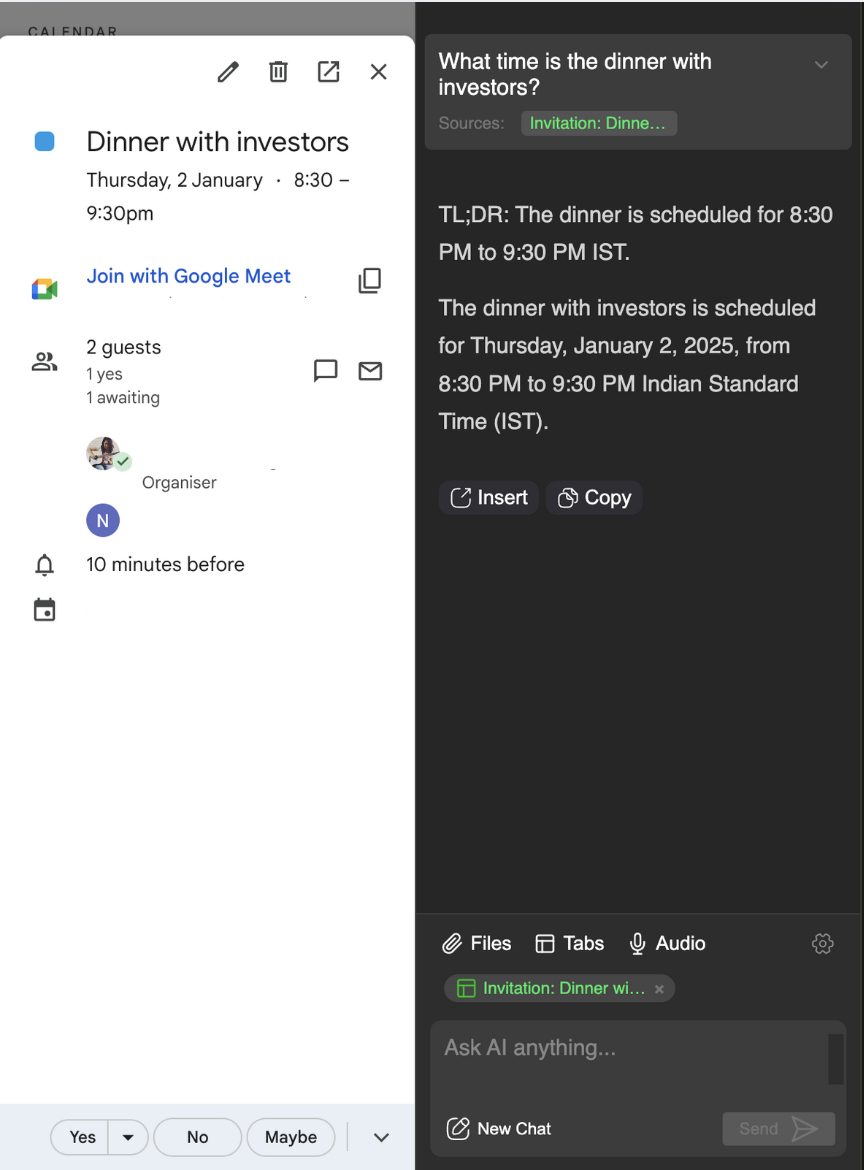Collapse the dinner question header chevron
The height and width of the screenshot is (1170, 864).
(x=821, y=65)
